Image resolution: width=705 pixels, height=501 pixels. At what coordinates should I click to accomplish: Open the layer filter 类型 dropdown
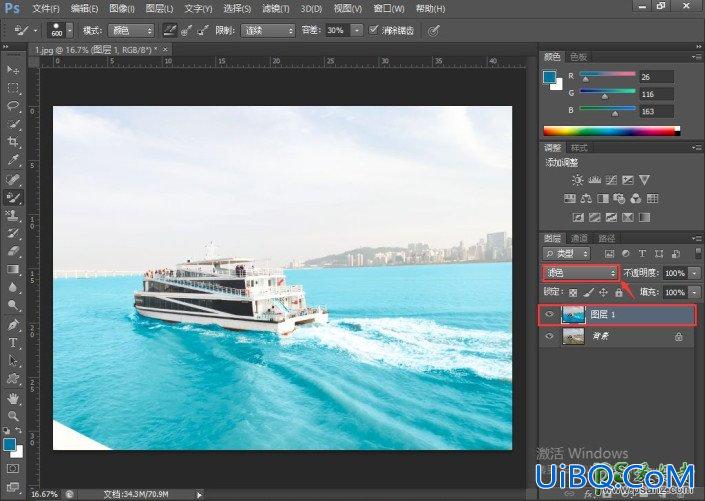(567, 254)
